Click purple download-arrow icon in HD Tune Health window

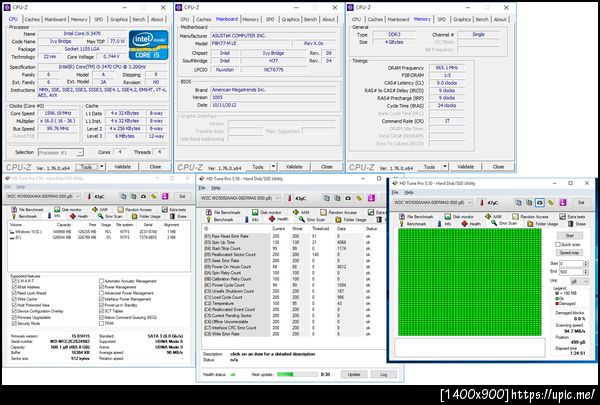pyautogui.click(x=371, y=198)
